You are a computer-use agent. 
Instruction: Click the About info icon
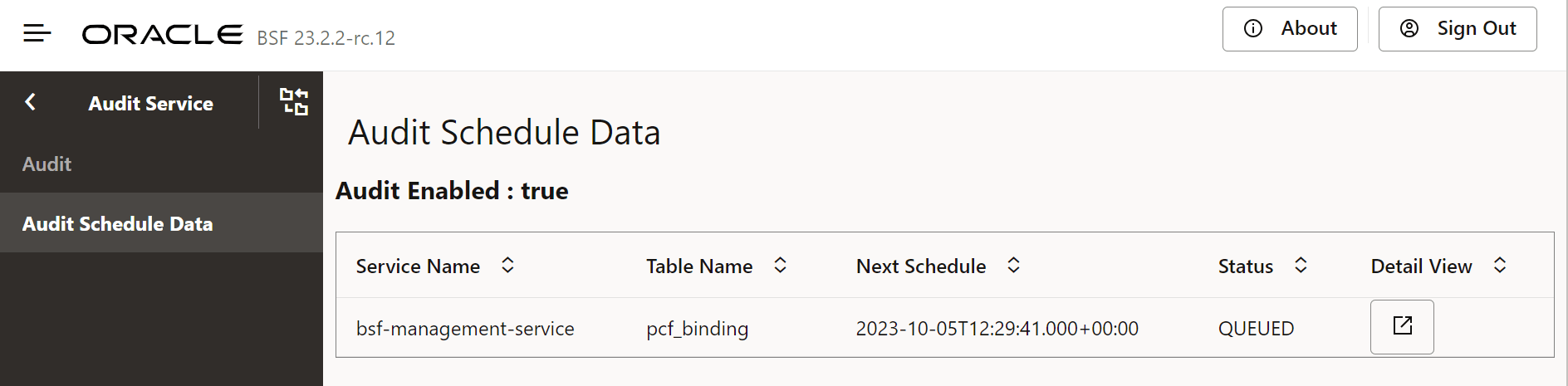[1253, 29]
